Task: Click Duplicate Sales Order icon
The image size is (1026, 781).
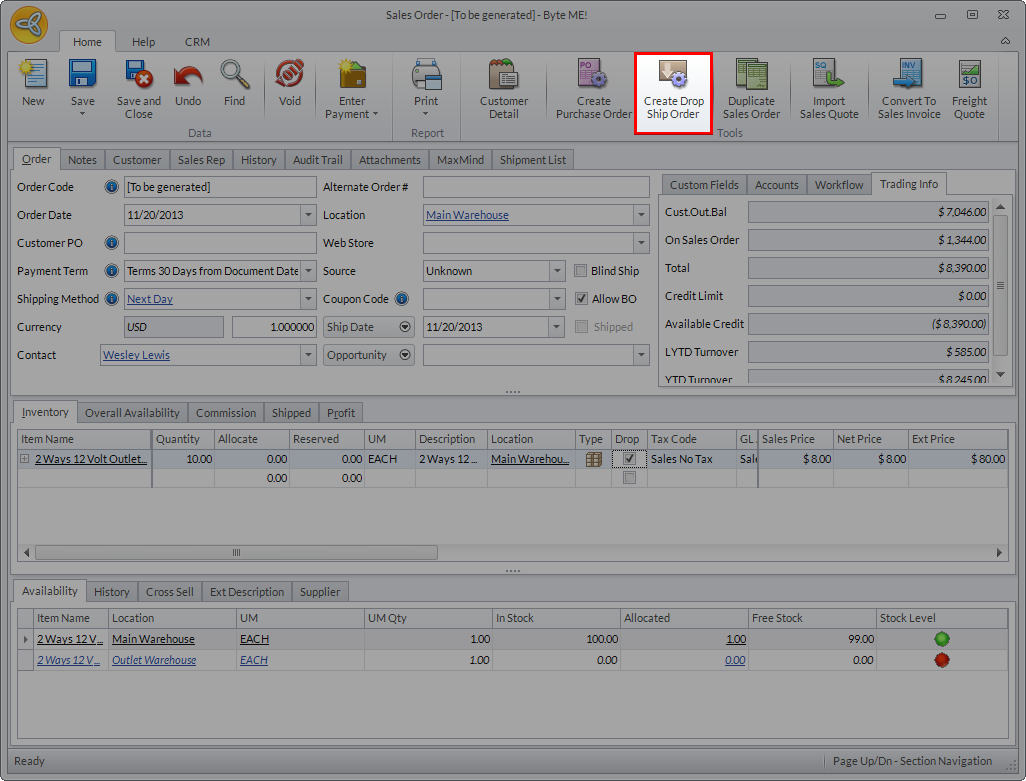Action: pos(751,76)
